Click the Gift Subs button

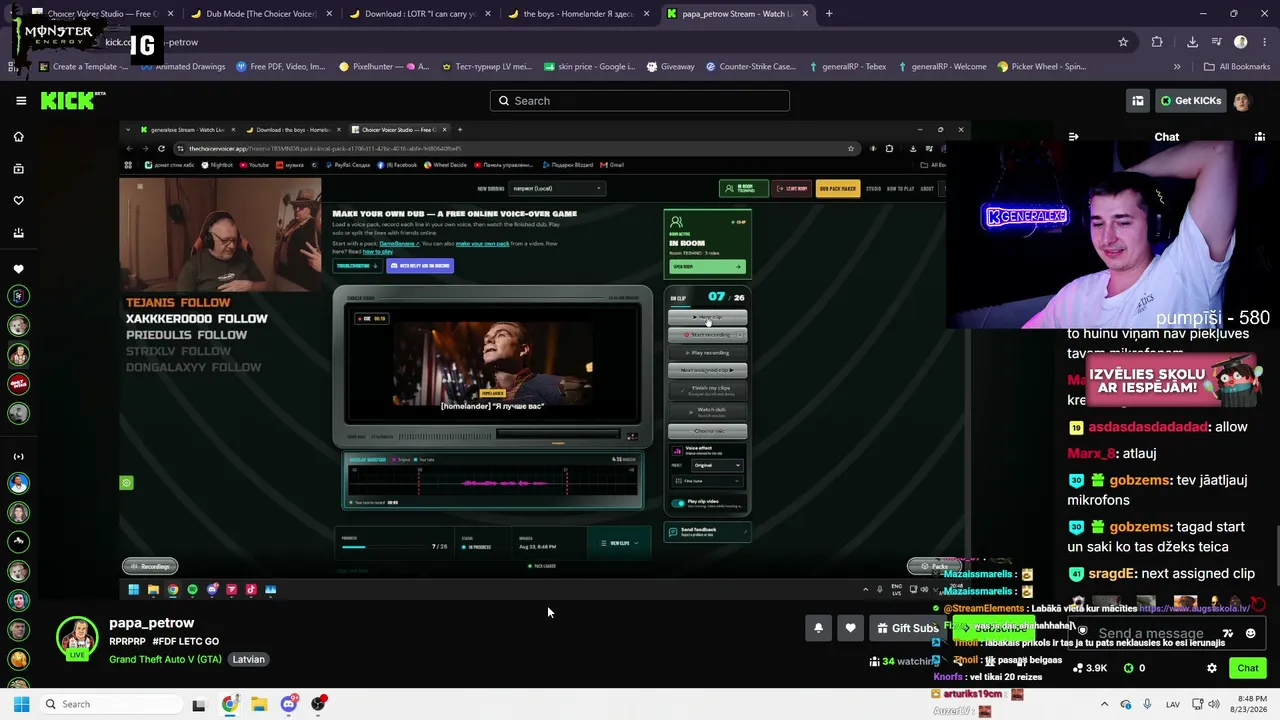pyautogui.click(x=908, y=628)
